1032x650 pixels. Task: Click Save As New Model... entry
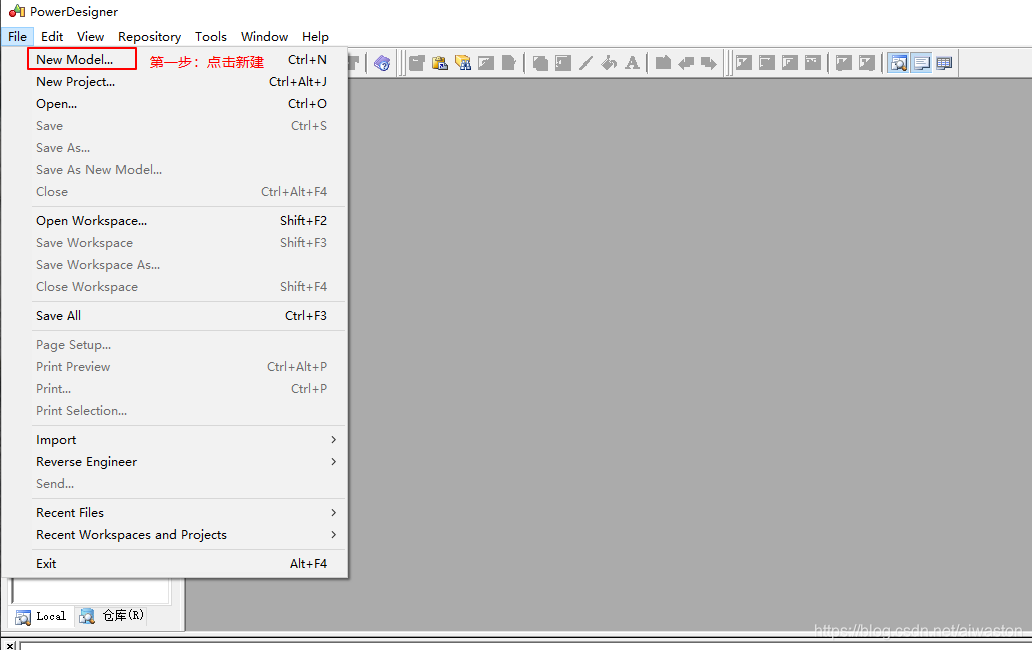click(175, 170)
